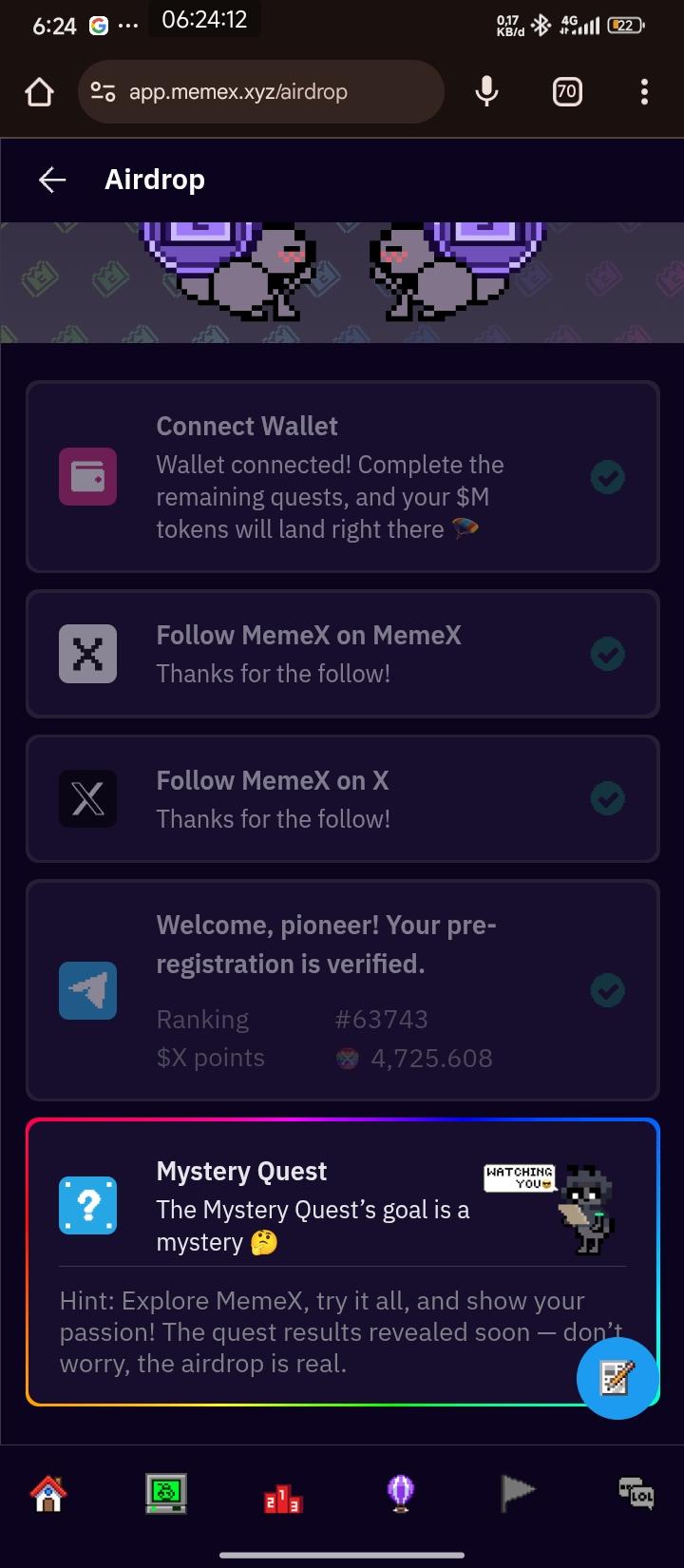Open the green computer terminal tab
The width and height of the screenshot is (684, 1568).
pyautogui.click(x=166, y=1492)
